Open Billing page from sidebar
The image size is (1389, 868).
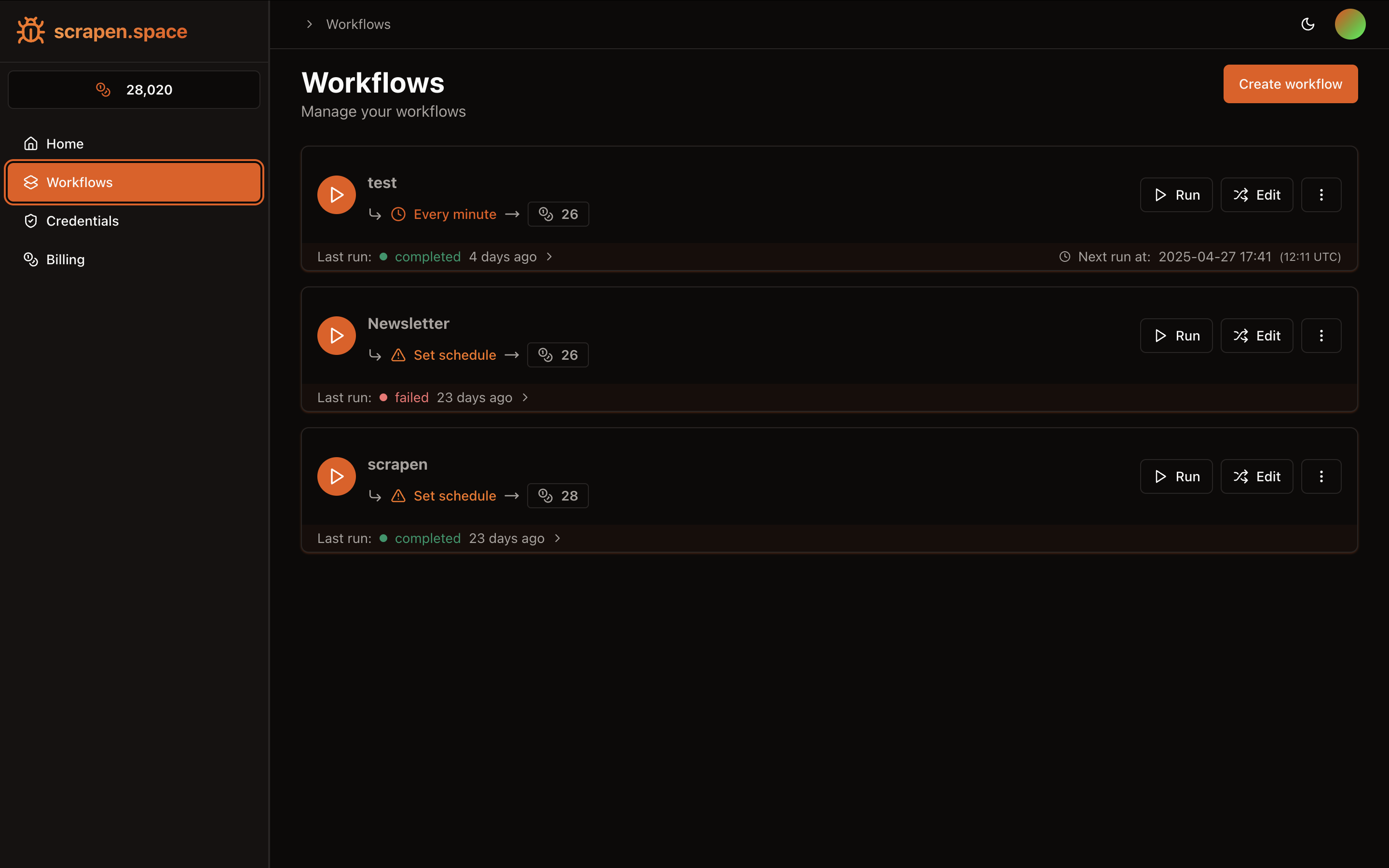(x=65, y=259)
